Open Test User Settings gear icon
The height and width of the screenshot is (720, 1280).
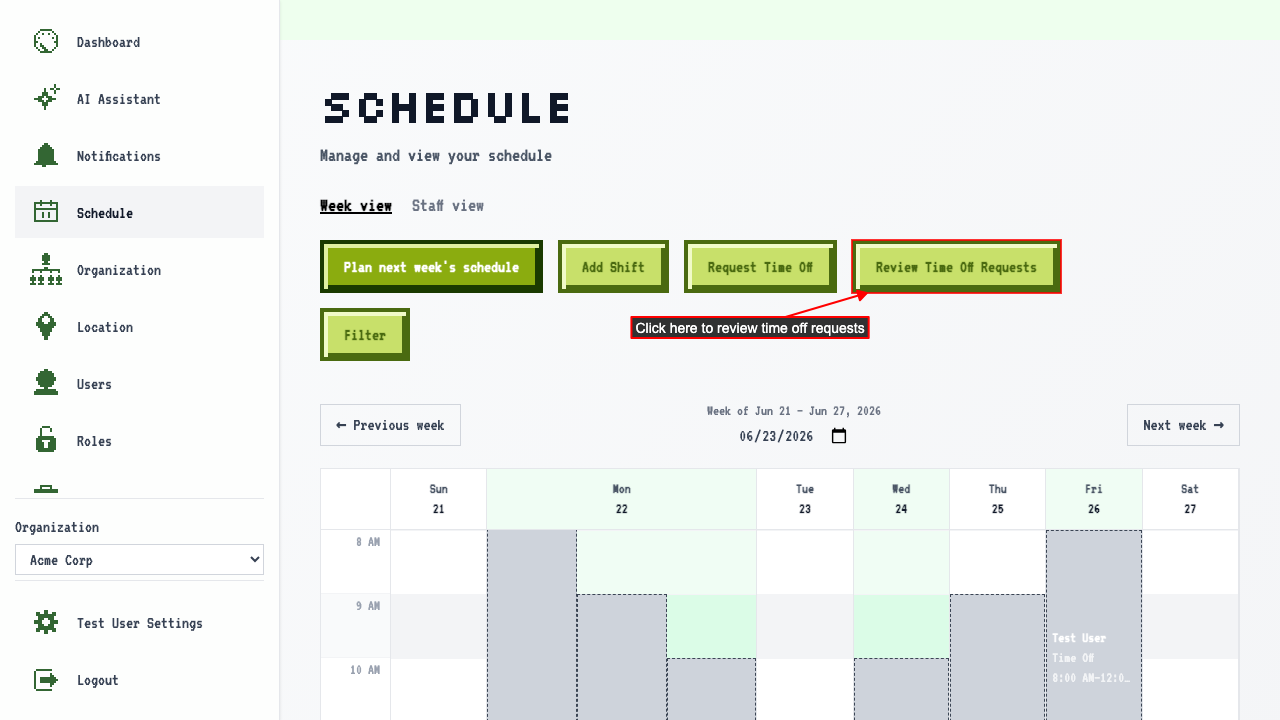(x=46, y=623)
